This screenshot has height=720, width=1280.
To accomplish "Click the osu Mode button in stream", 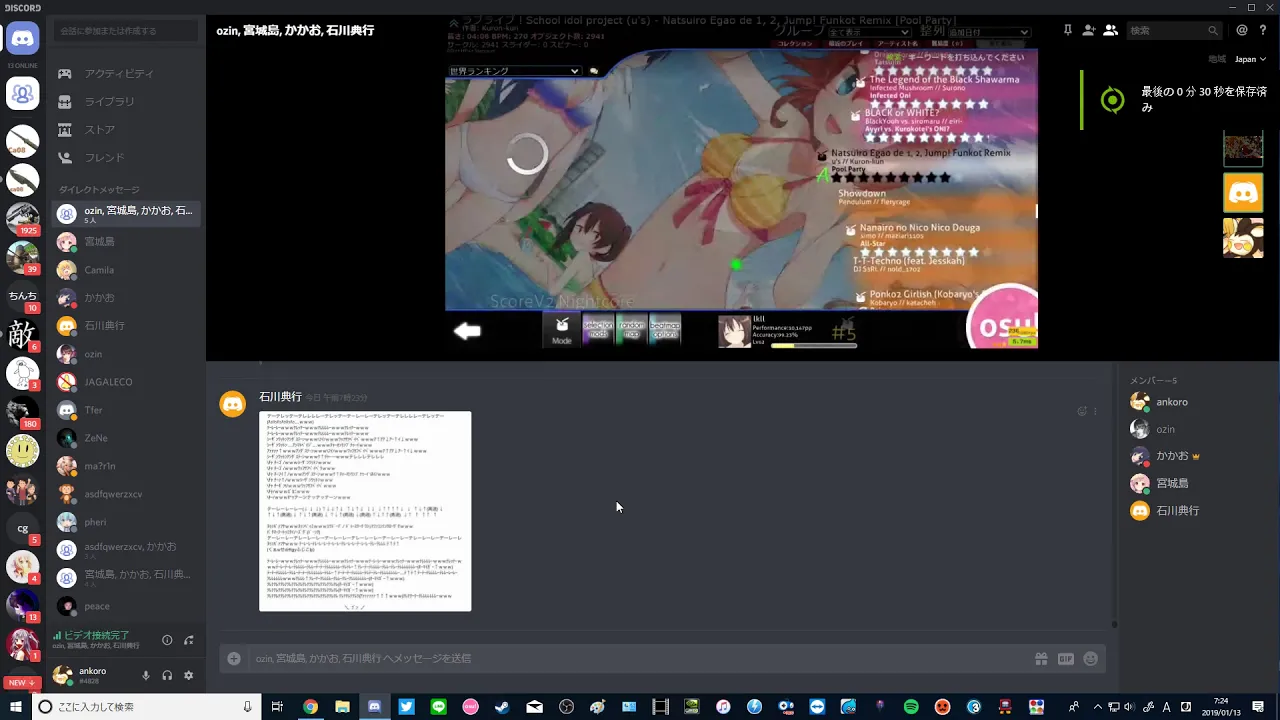I will [x=562, y=330].
